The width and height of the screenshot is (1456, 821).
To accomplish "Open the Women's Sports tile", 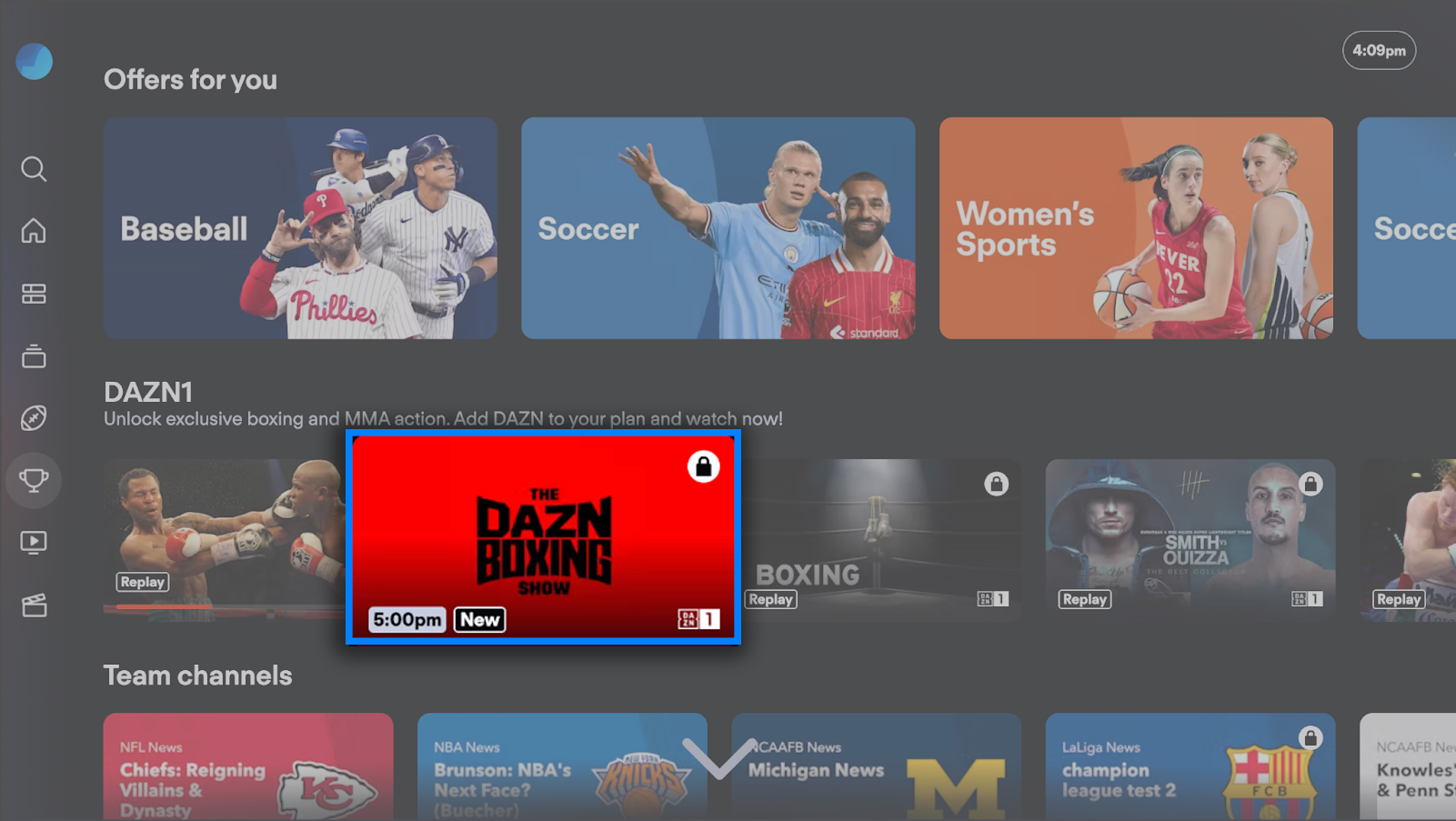I will 1136,228.
